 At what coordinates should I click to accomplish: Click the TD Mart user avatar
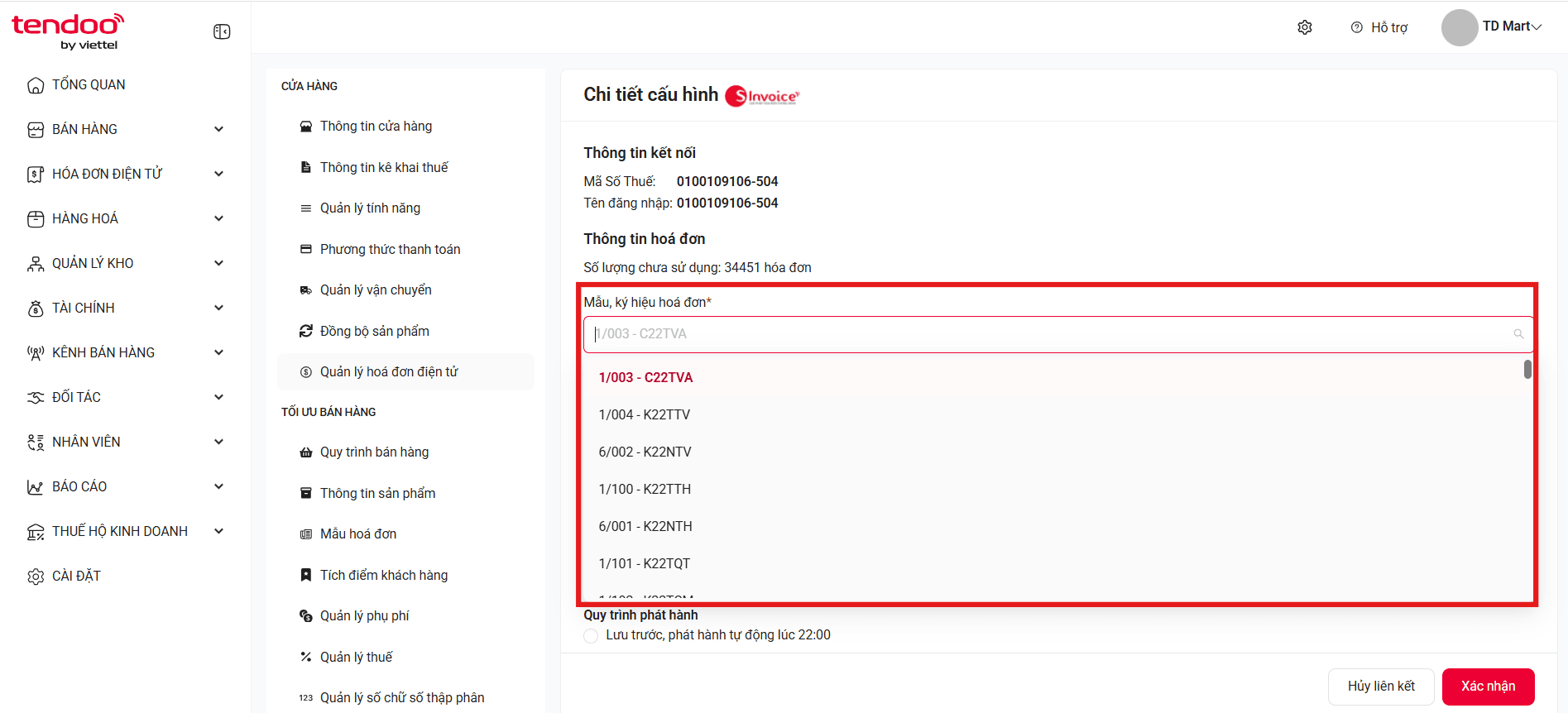(x=1460, y=27)
